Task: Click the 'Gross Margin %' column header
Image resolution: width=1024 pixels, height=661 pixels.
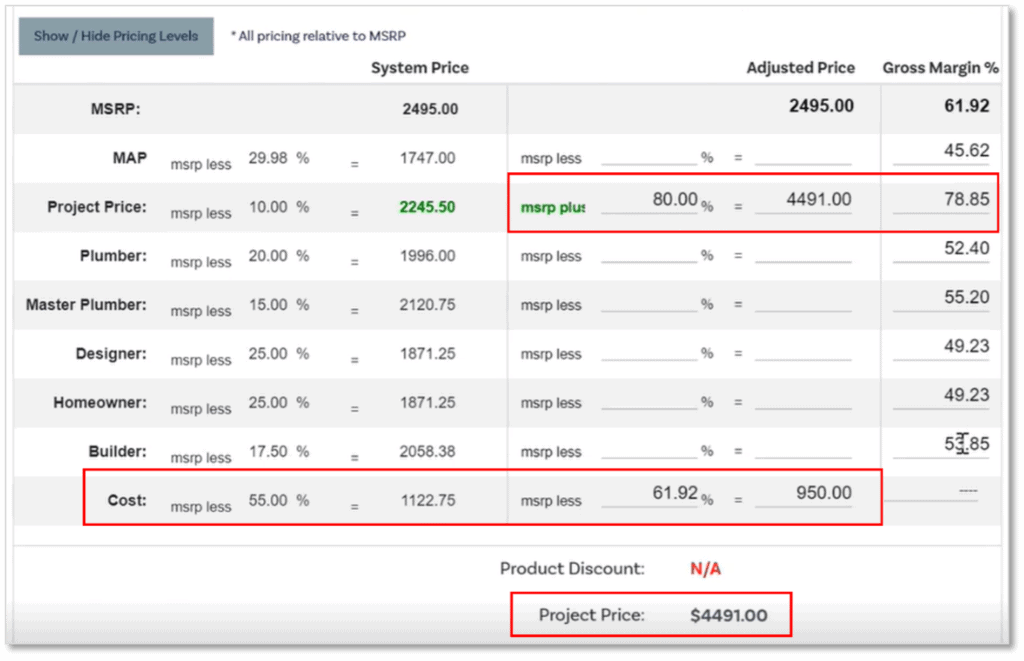Action: pyautogui.click(x=940, y=68)
